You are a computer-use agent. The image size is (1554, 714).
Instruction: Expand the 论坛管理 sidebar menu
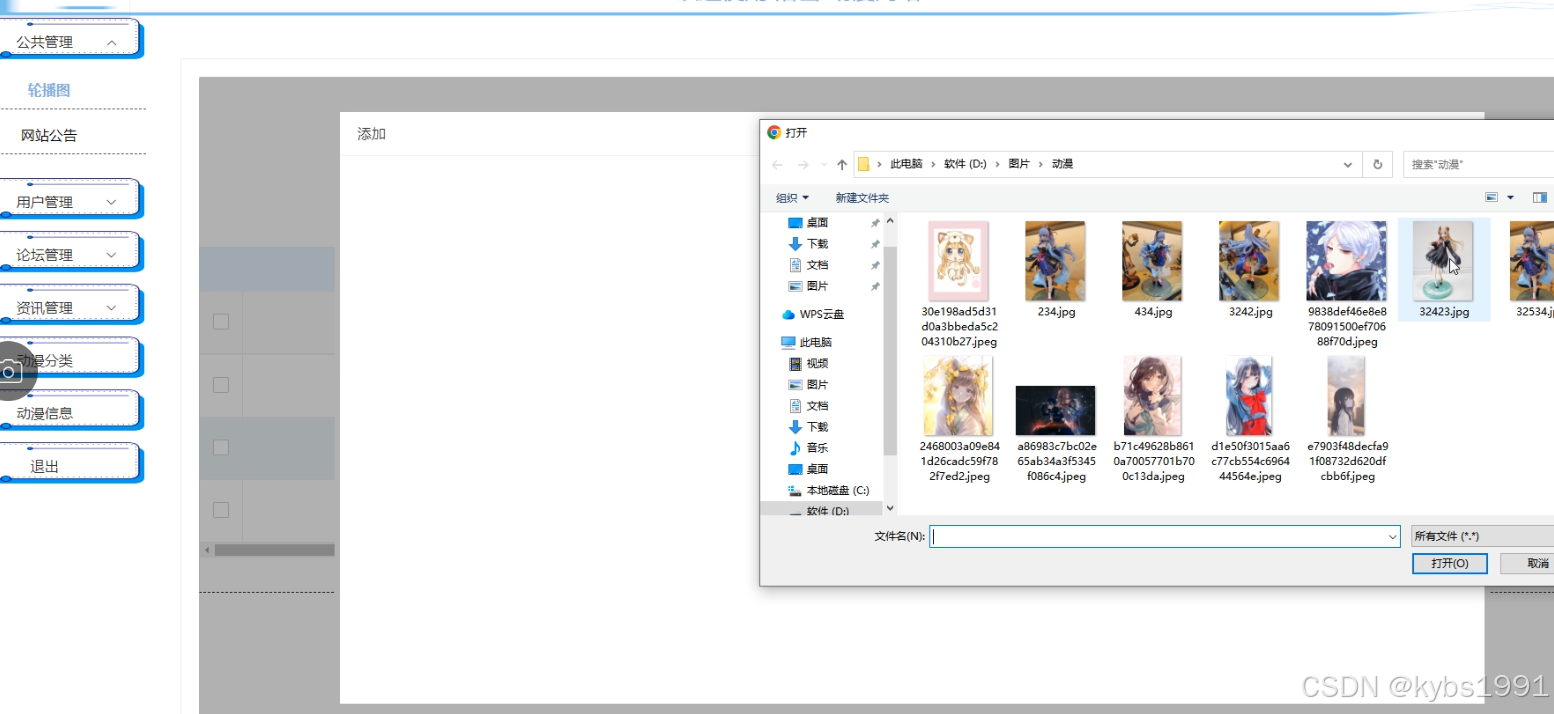pos(70,254)
